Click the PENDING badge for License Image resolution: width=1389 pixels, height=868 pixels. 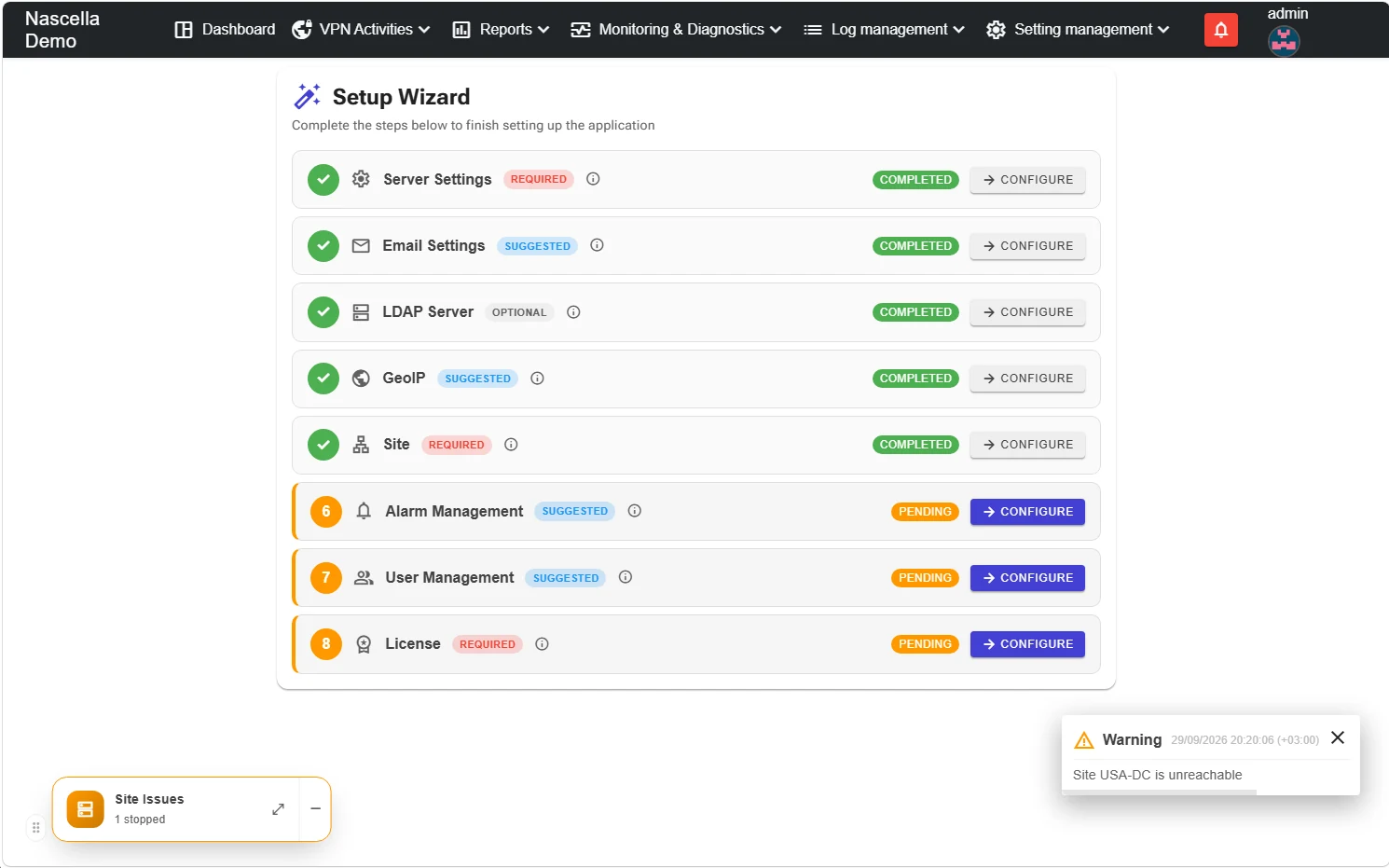925,644
